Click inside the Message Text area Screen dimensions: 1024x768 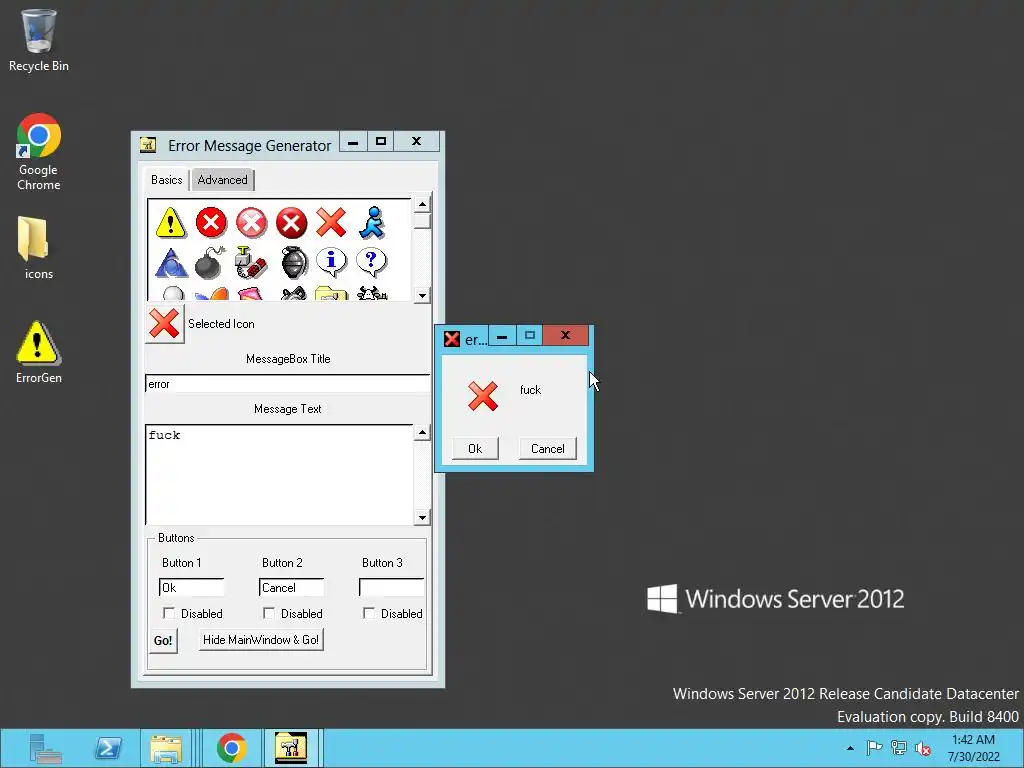click(280, 475)
